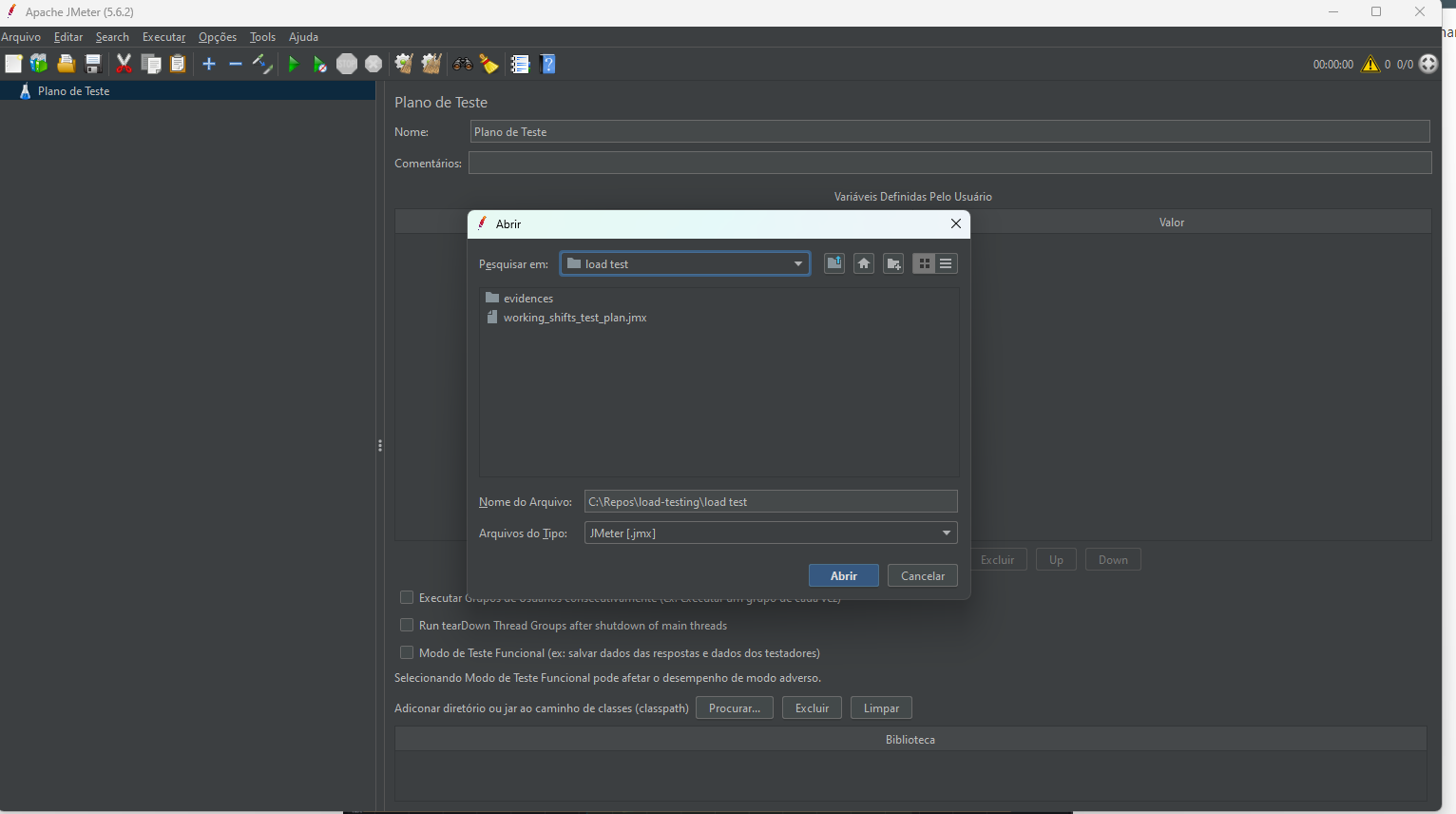Click the Cancelar button
This screenshot has height=814, width=1456.
(923, 575)
